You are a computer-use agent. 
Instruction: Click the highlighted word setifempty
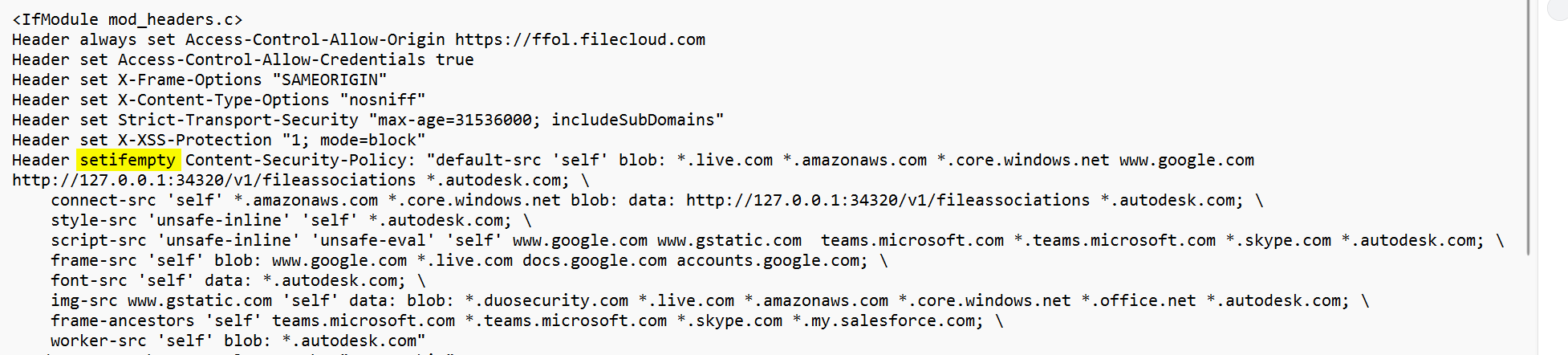128,160
